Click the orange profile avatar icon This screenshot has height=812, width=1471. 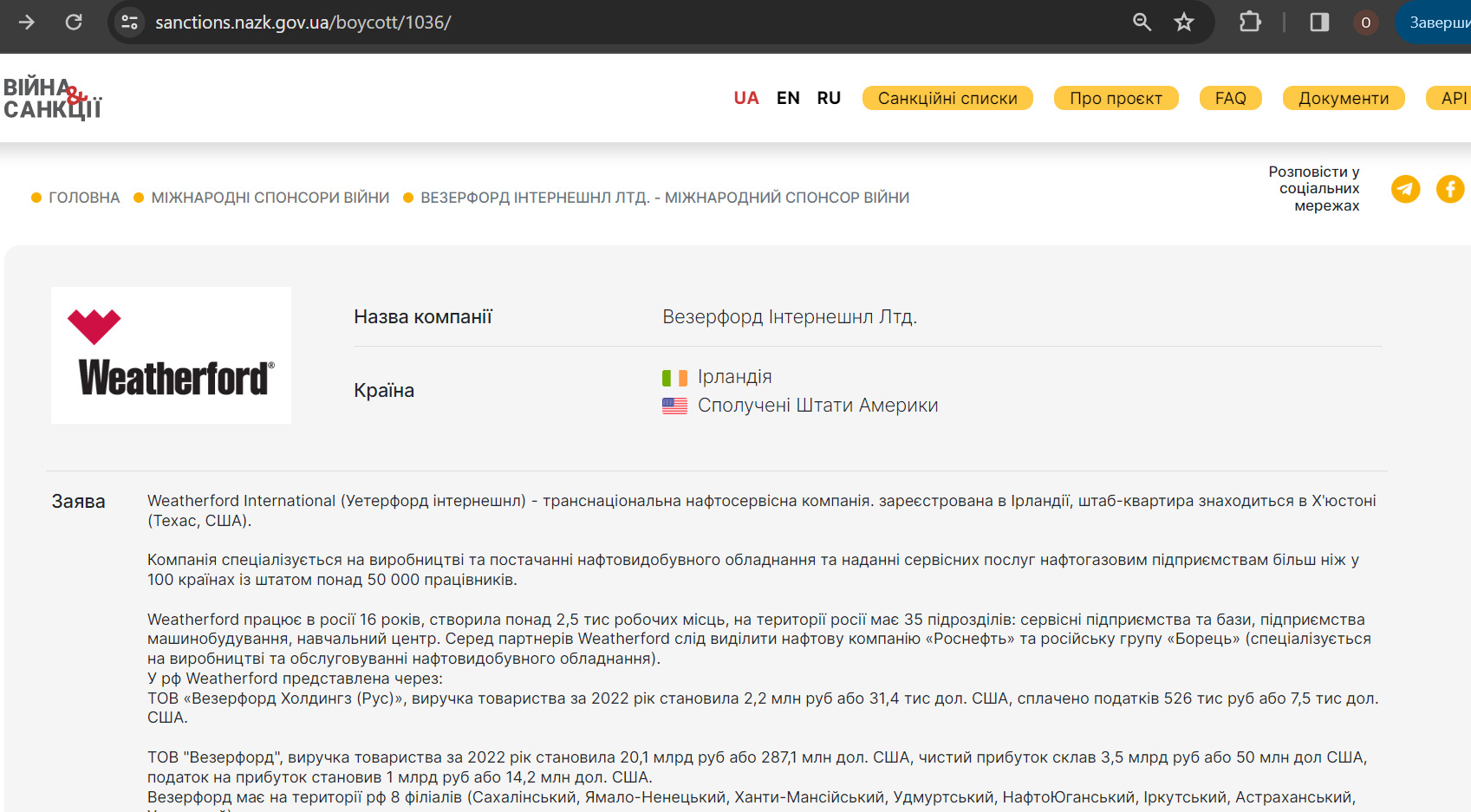(1366, 23)
